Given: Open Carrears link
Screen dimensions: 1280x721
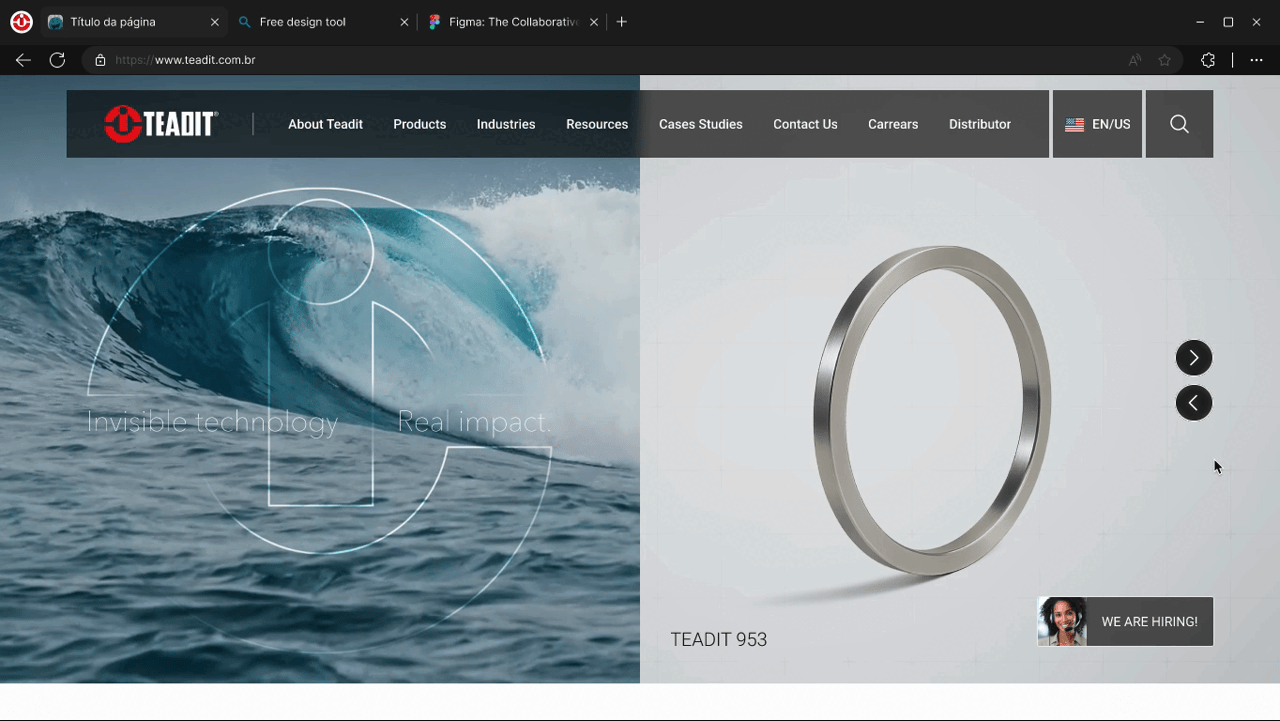Looking at the screenshot, I should point(893,124).
